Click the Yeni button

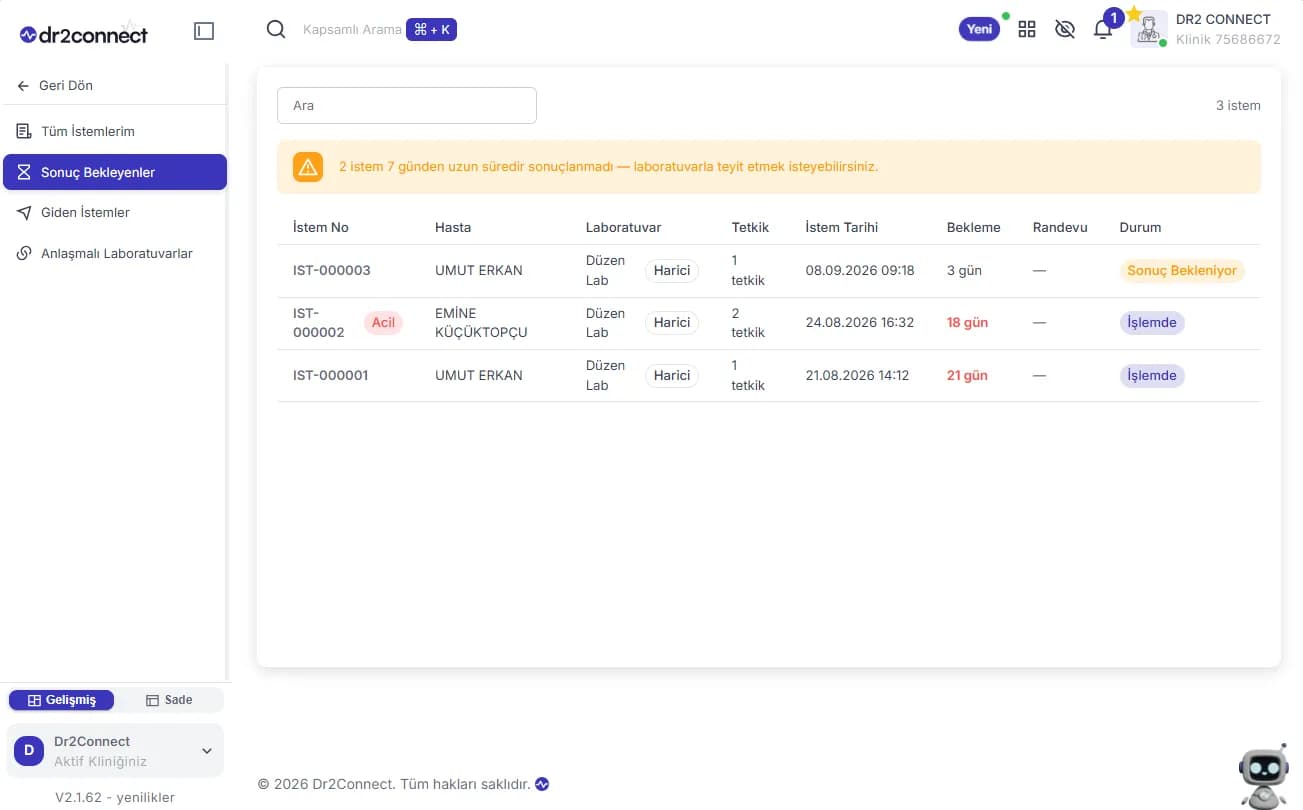point(980,29)
